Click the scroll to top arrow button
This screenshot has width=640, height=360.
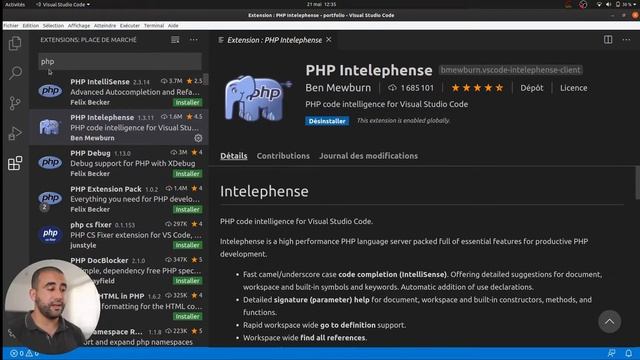(609, 322)
